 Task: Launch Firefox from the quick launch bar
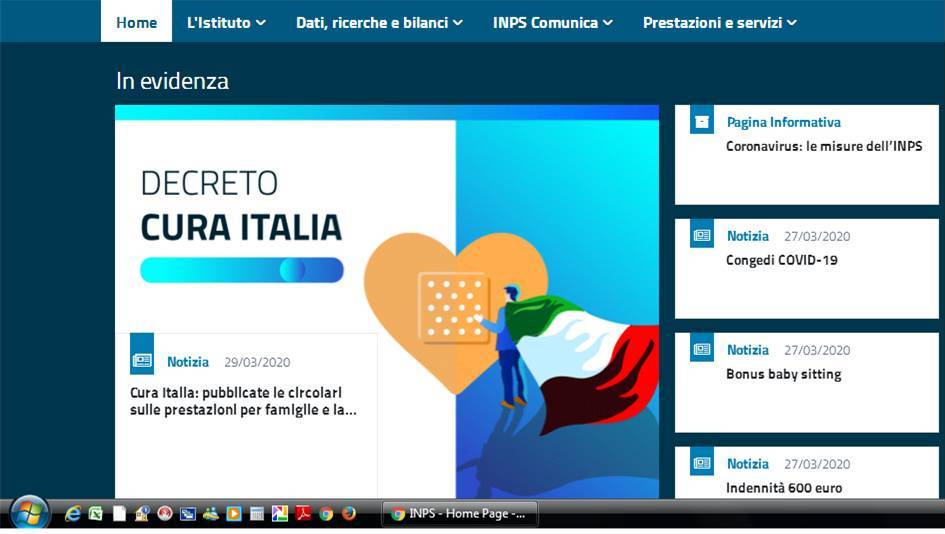point(349,514)
